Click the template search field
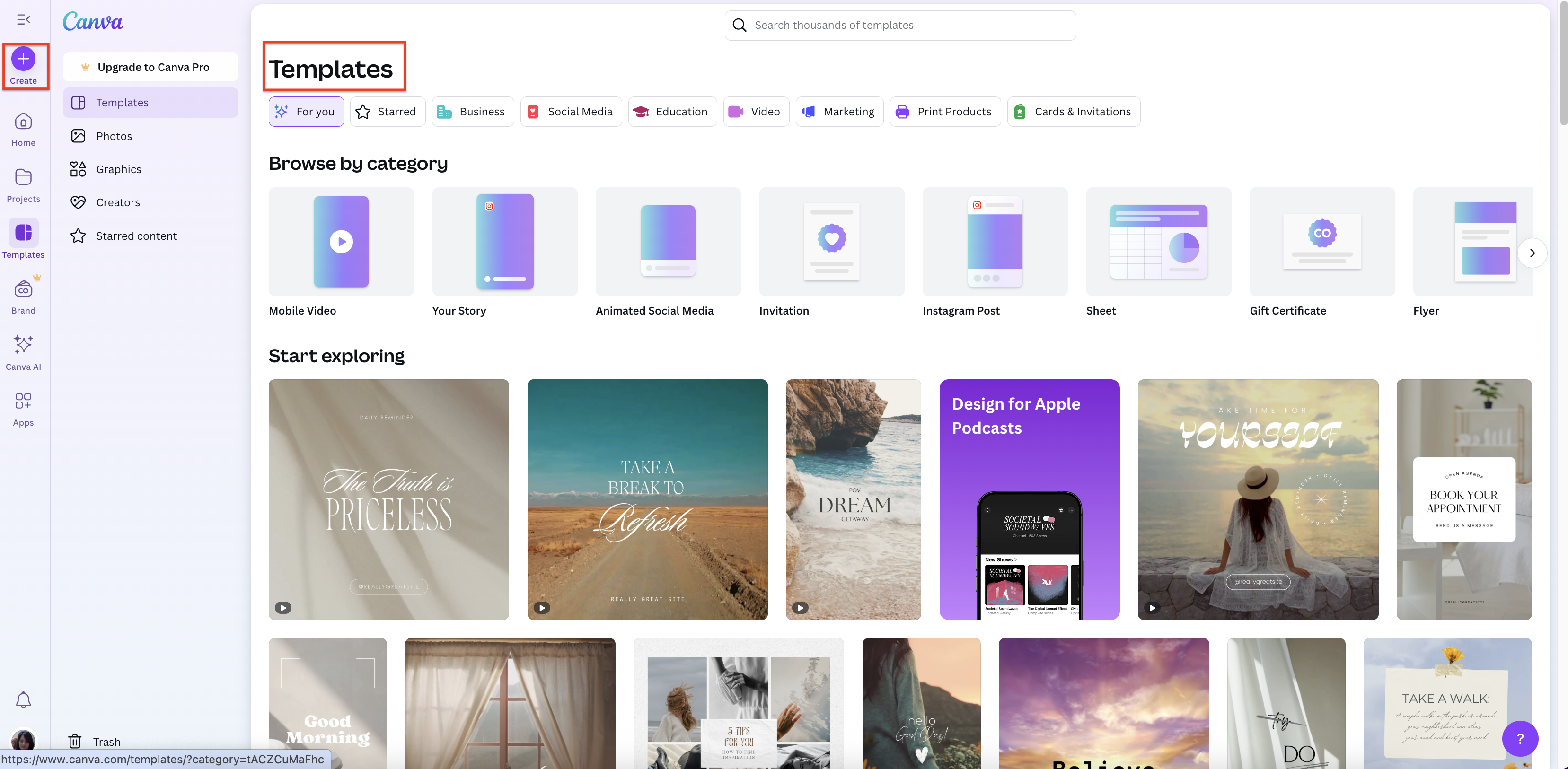The height and width of the screenshot is (769, 1568). (899, 25)
